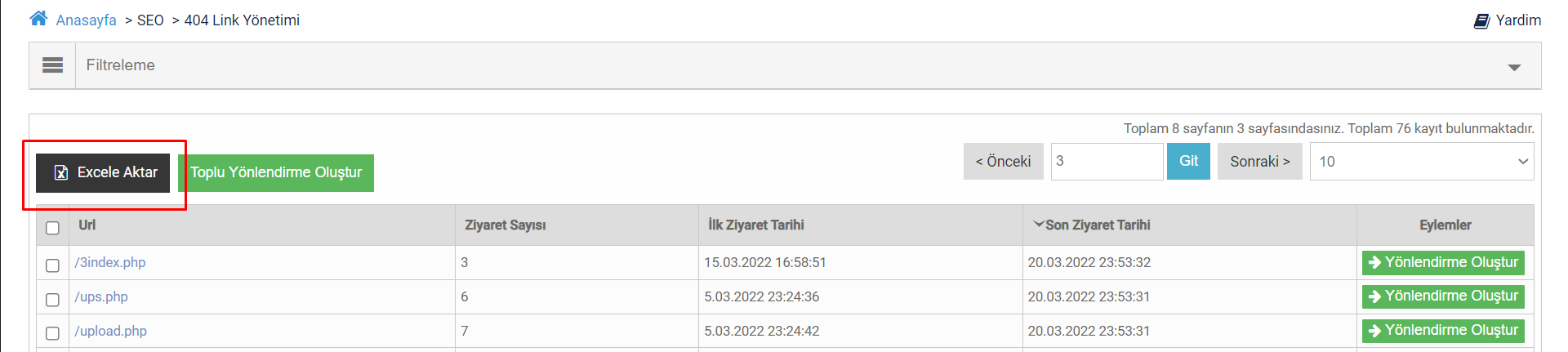The height and width of the screenshot is (352, 1568).
Task: Create redirect for /upload.php row
Action: pos(1442,330)
